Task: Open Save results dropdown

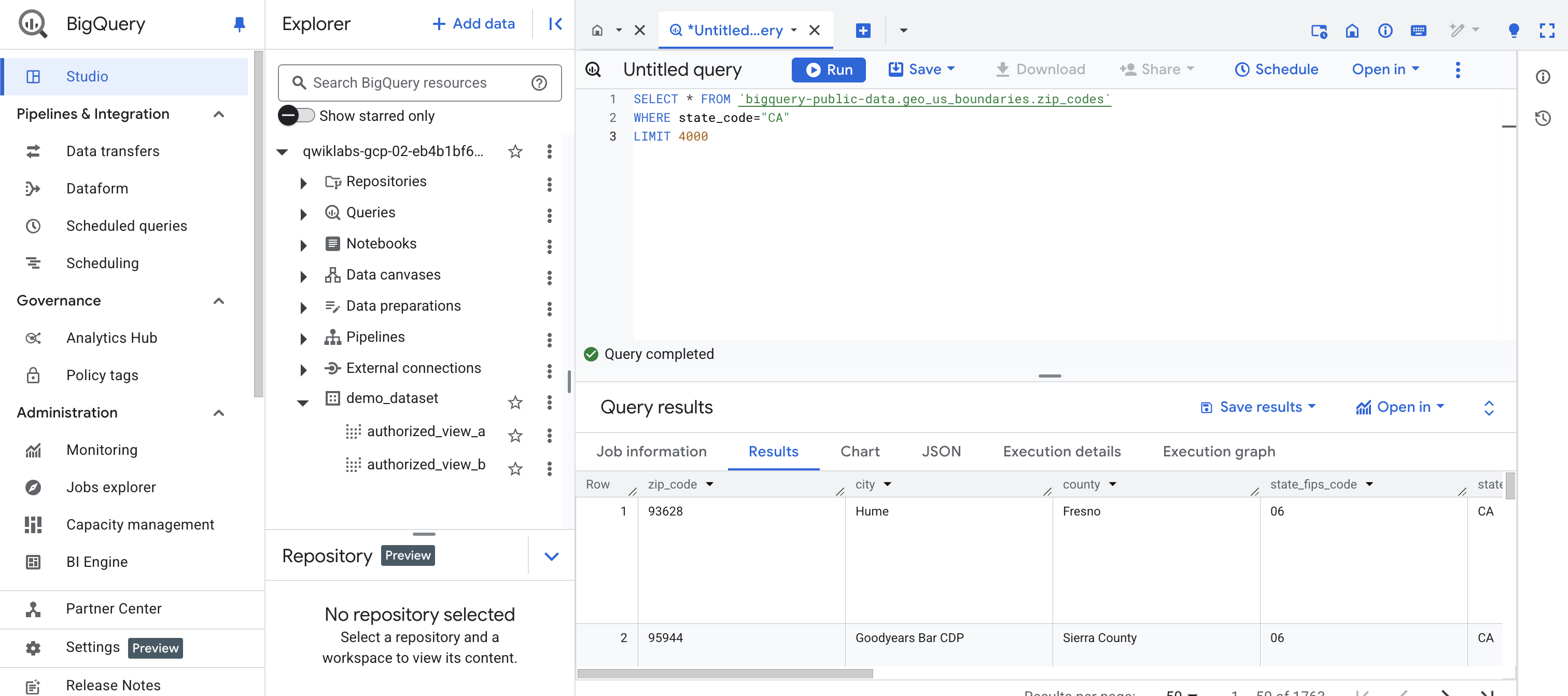Action: point(1258,407)
